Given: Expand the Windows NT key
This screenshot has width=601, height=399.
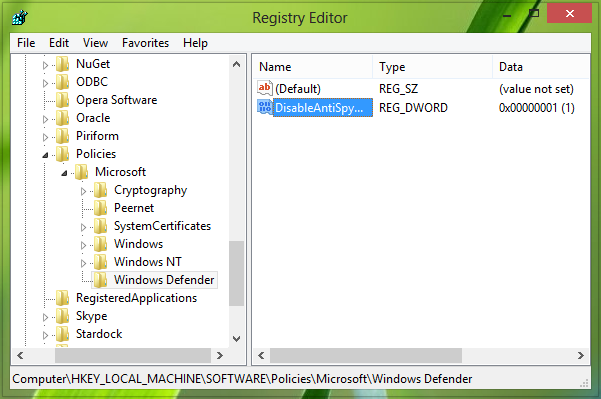Looking at the screenshot, I should click(83, 263).
